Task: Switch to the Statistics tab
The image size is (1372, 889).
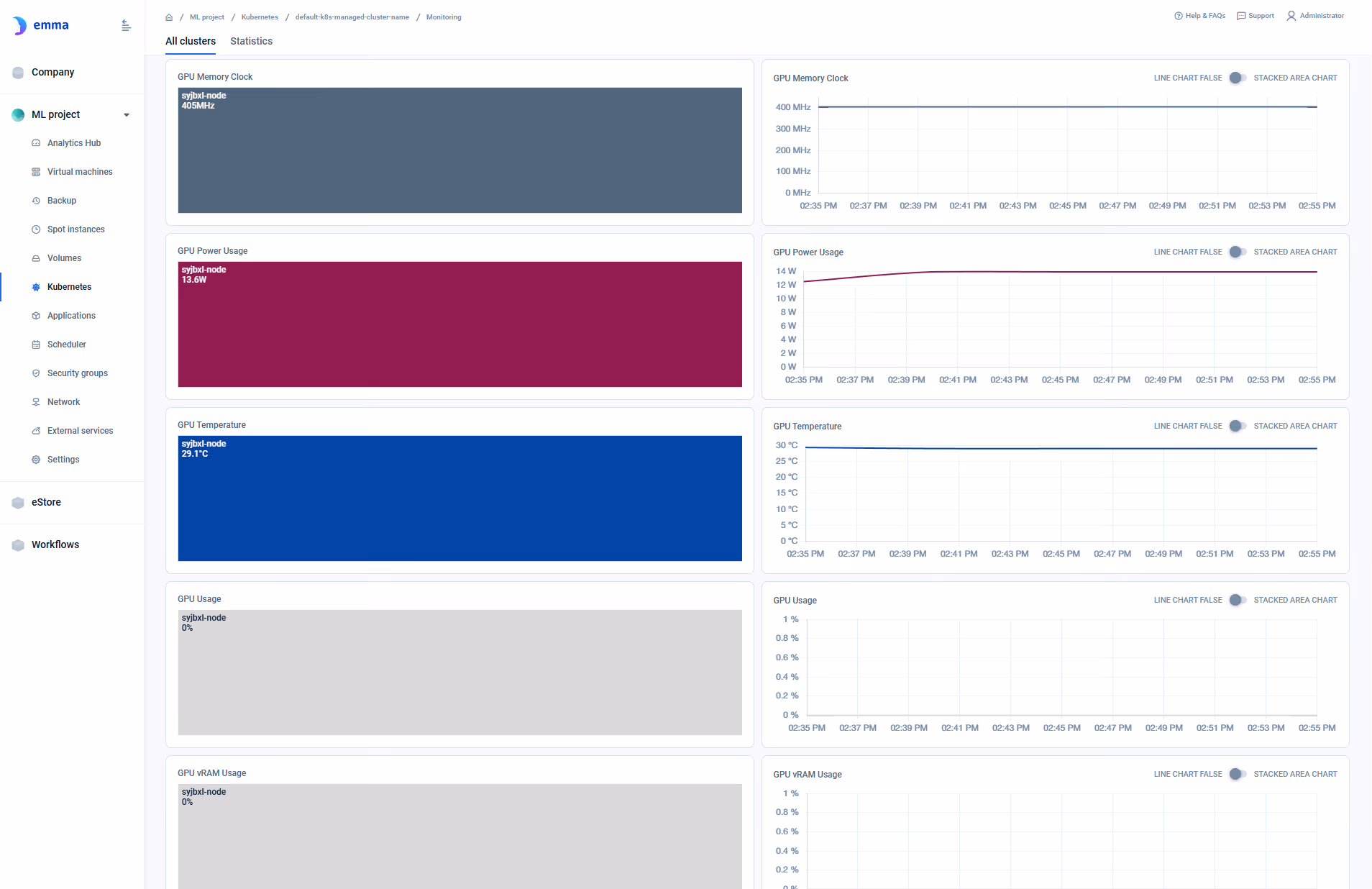Action: tap(251, 41)
